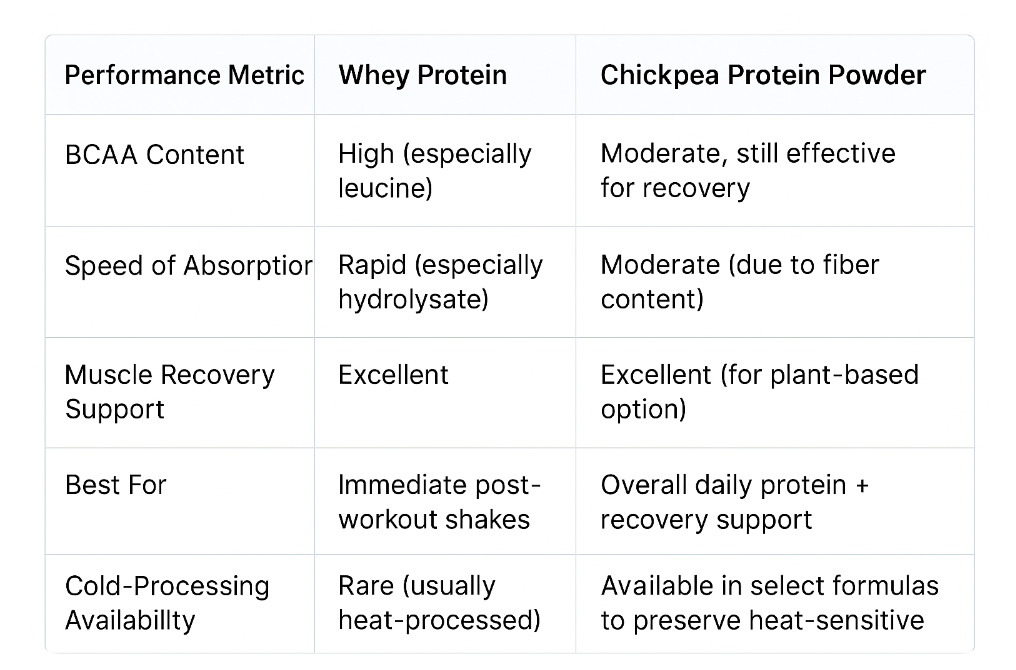Select the 'Rapid (especially hydrolysate)' cell
This screenshot has width=1016, height=670.
point(440,282)
